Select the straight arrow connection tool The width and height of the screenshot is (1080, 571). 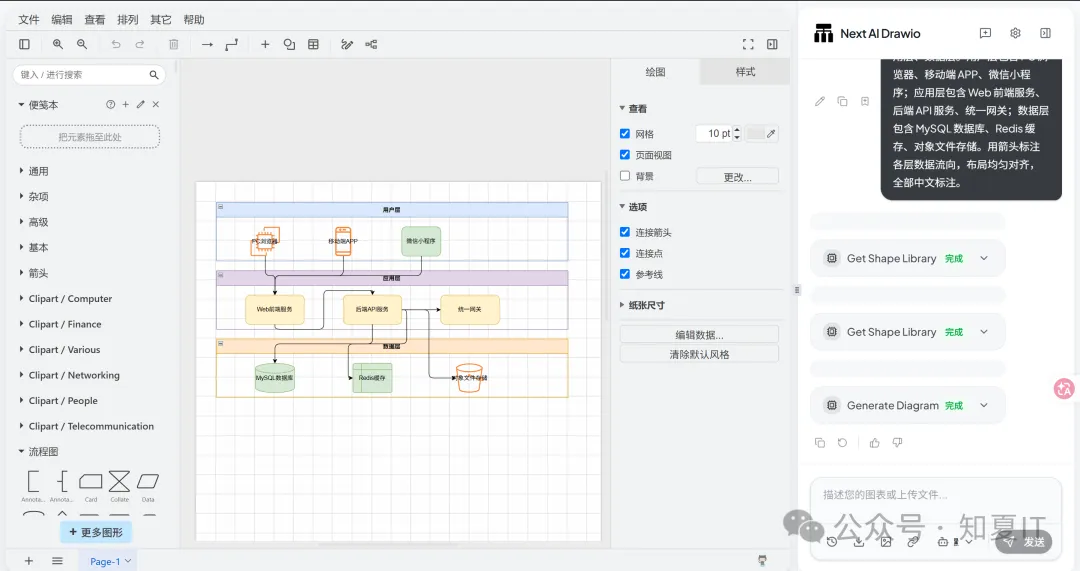coord(207,44)
